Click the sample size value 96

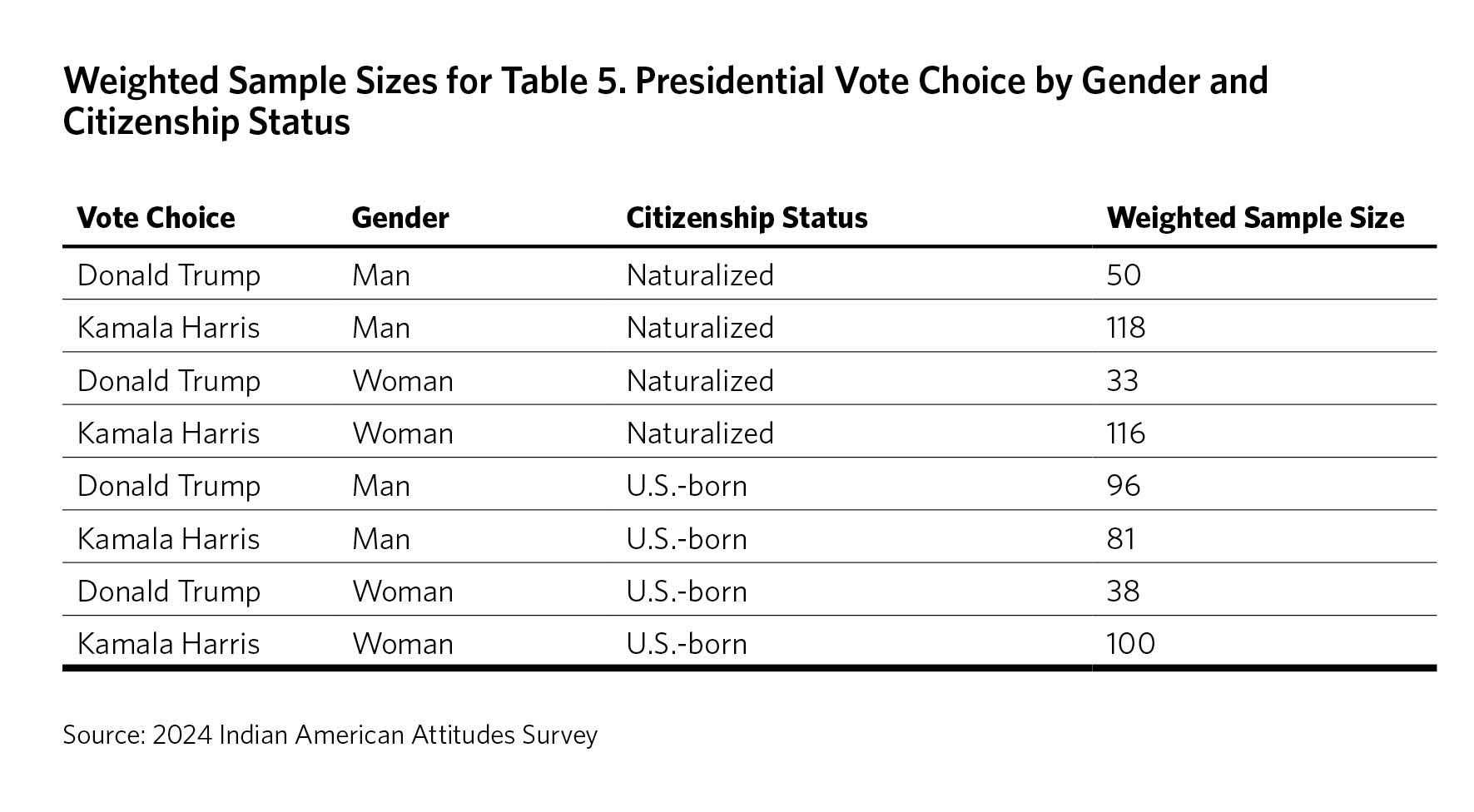1124,486
